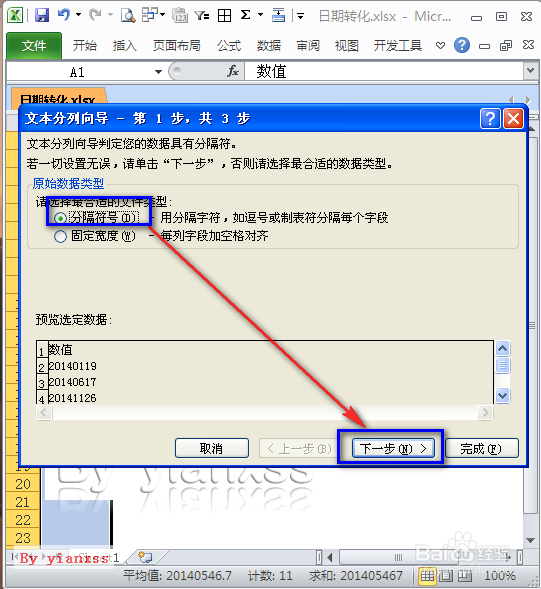Click status bar 平均值: 20140546.7 value

pyautogui.click(x=177, y=575)
